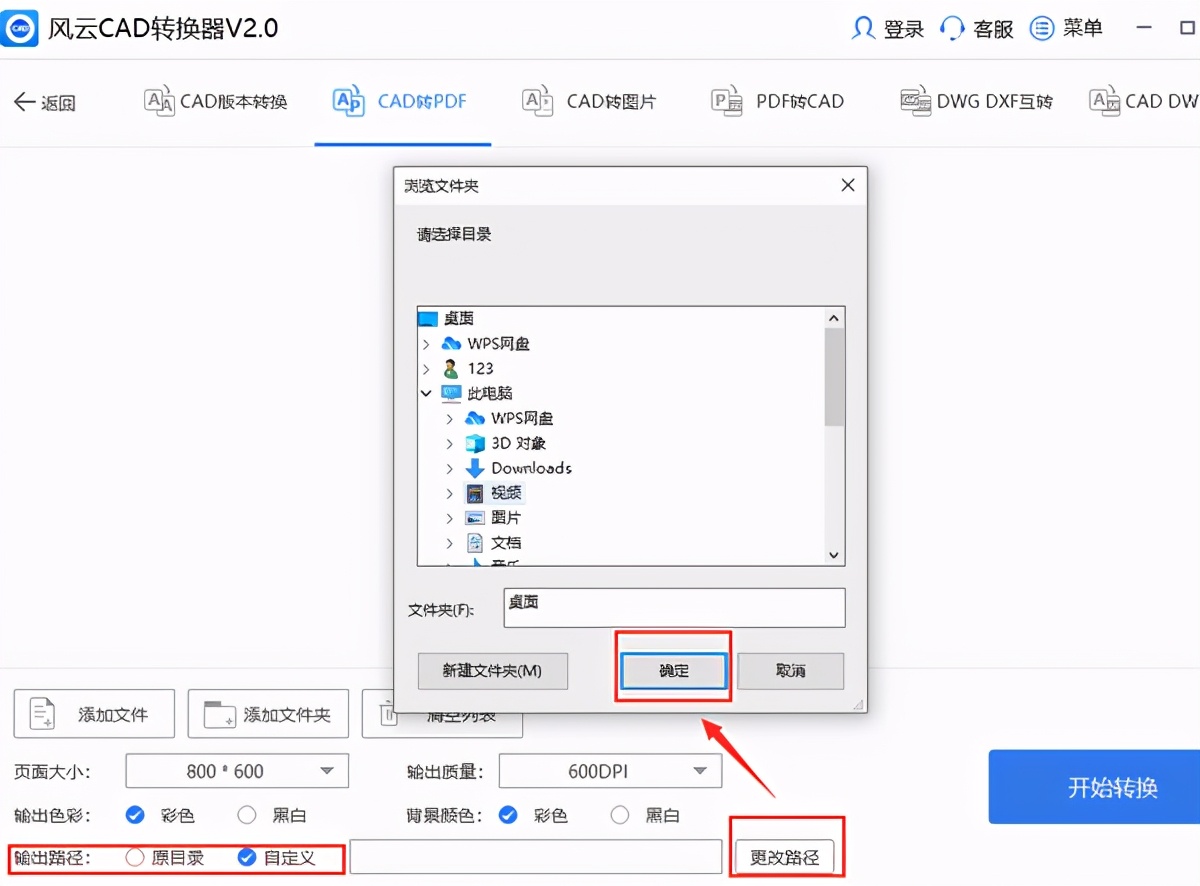Click the 添加文件 icon to add files
Image resolution: width=1200 pixels, height=886 pixels.
(x=40, y=713)
